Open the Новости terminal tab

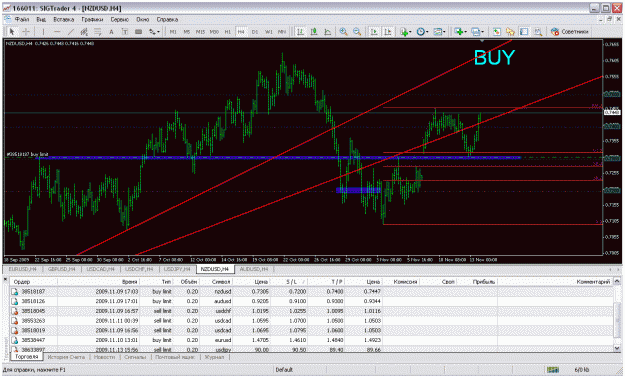point(104,357)
